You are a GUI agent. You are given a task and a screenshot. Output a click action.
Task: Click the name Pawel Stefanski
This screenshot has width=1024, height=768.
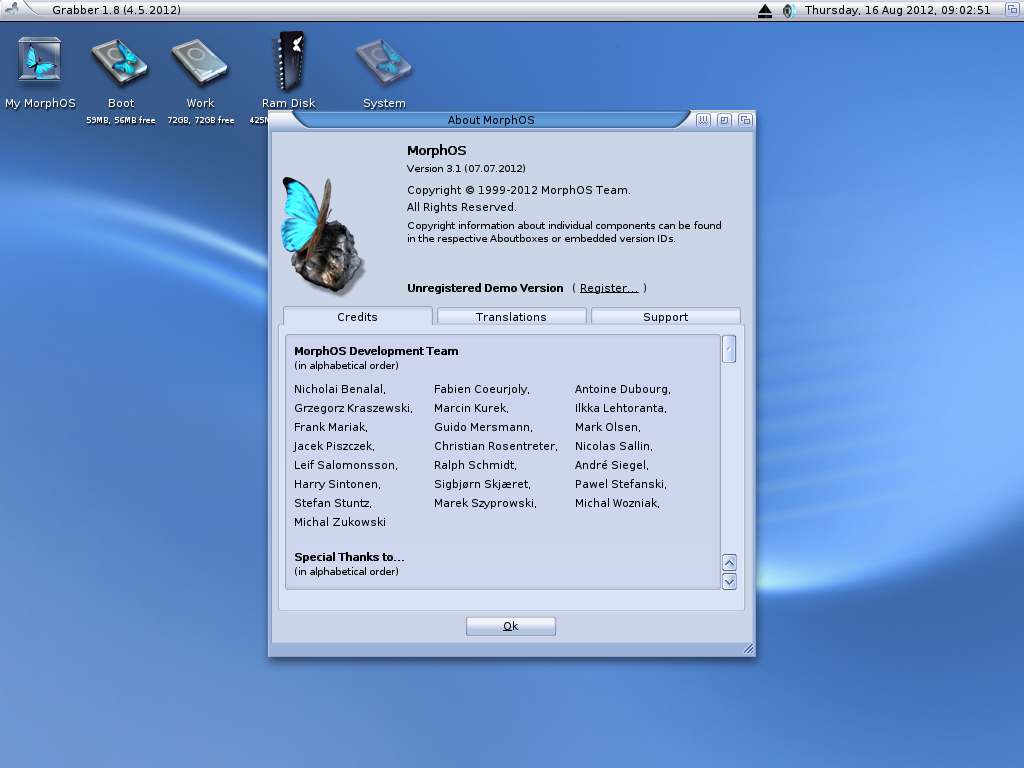[x=620, y=484]
